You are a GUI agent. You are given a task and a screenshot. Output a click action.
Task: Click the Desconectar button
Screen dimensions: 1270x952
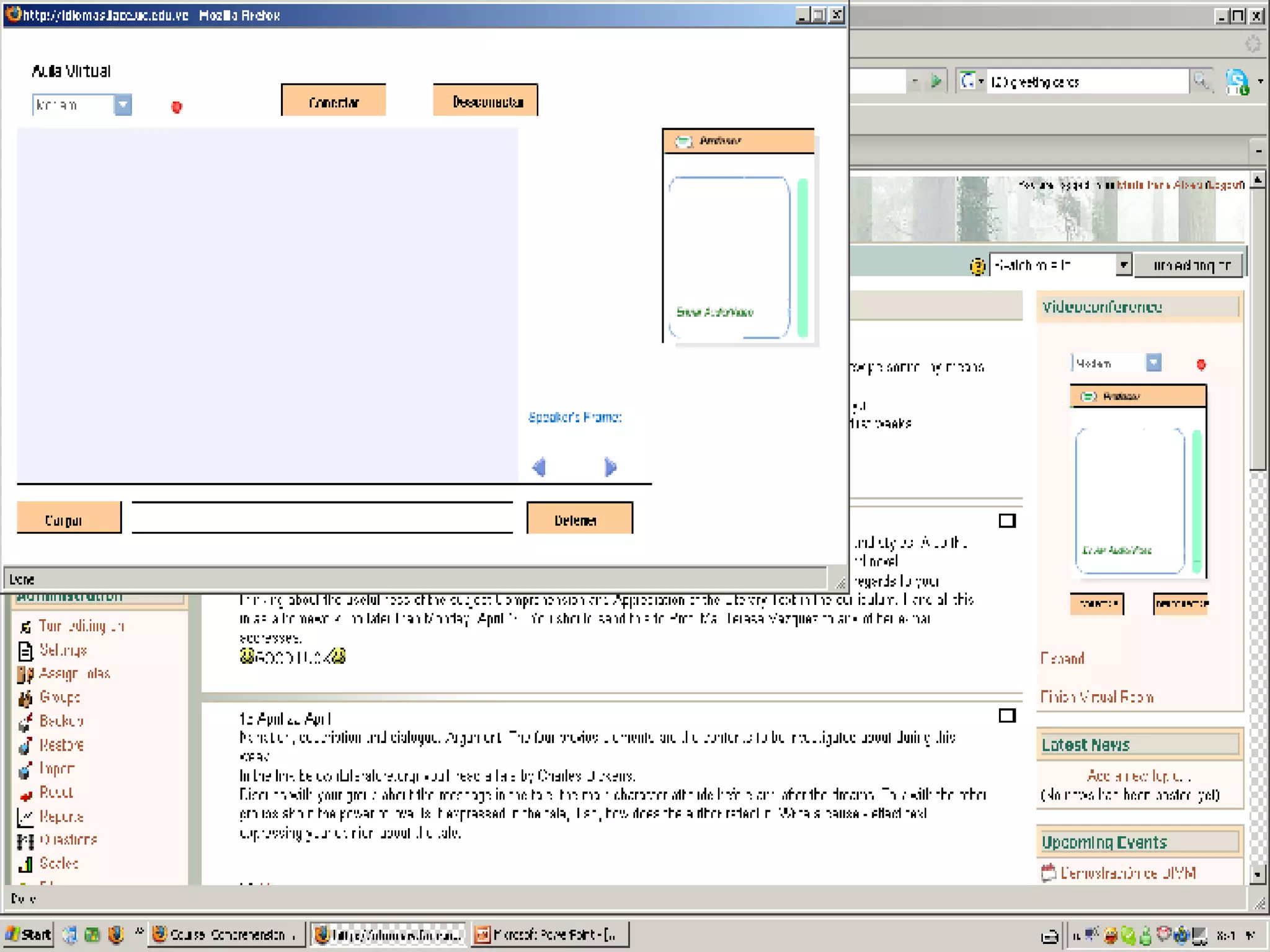tap(486, 101)
